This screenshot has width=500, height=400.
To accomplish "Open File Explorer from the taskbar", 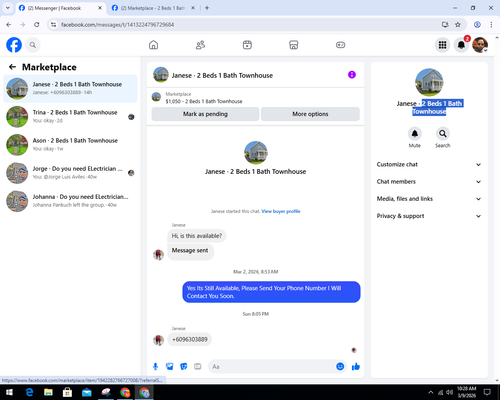I will pos(48,392).
